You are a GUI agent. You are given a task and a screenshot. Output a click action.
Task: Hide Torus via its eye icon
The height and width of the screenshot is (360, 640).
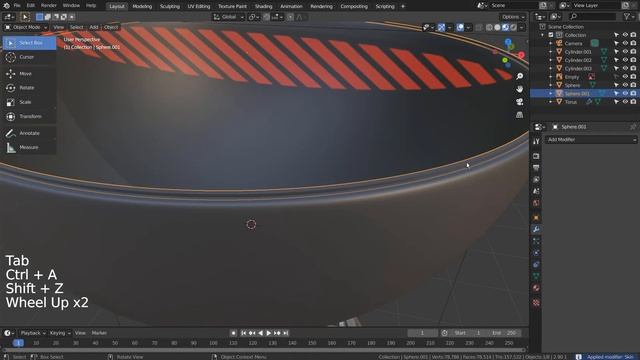pos(625,102)
